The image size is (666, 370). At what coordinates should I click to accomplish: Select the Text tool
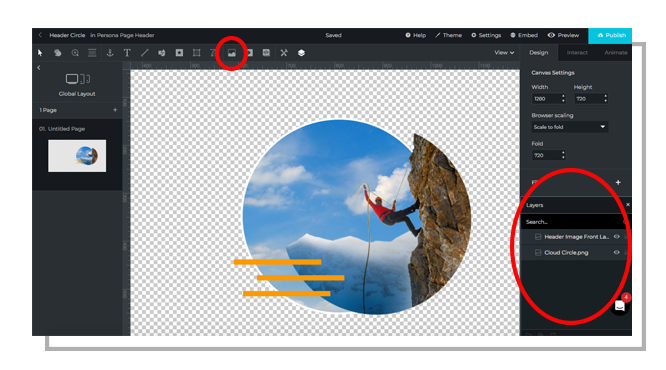127,53
